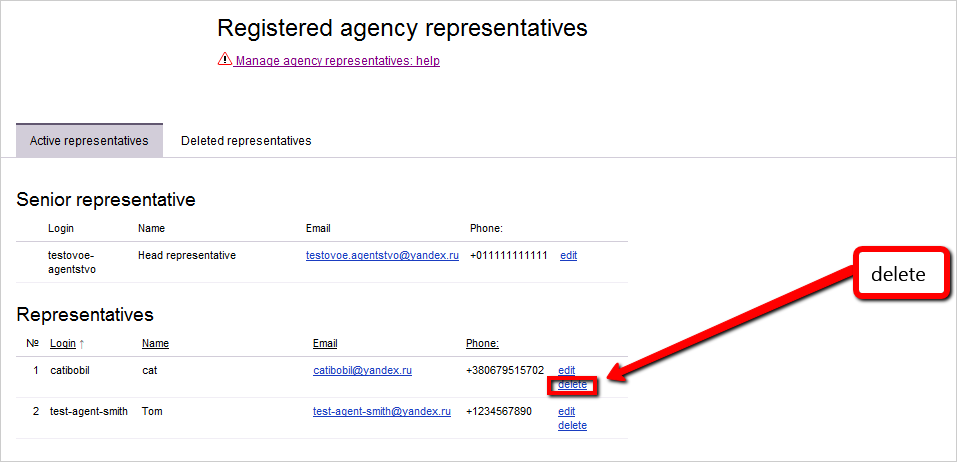
Task: Sort representatives by Phone column
Action: click(x=482, y=344)
